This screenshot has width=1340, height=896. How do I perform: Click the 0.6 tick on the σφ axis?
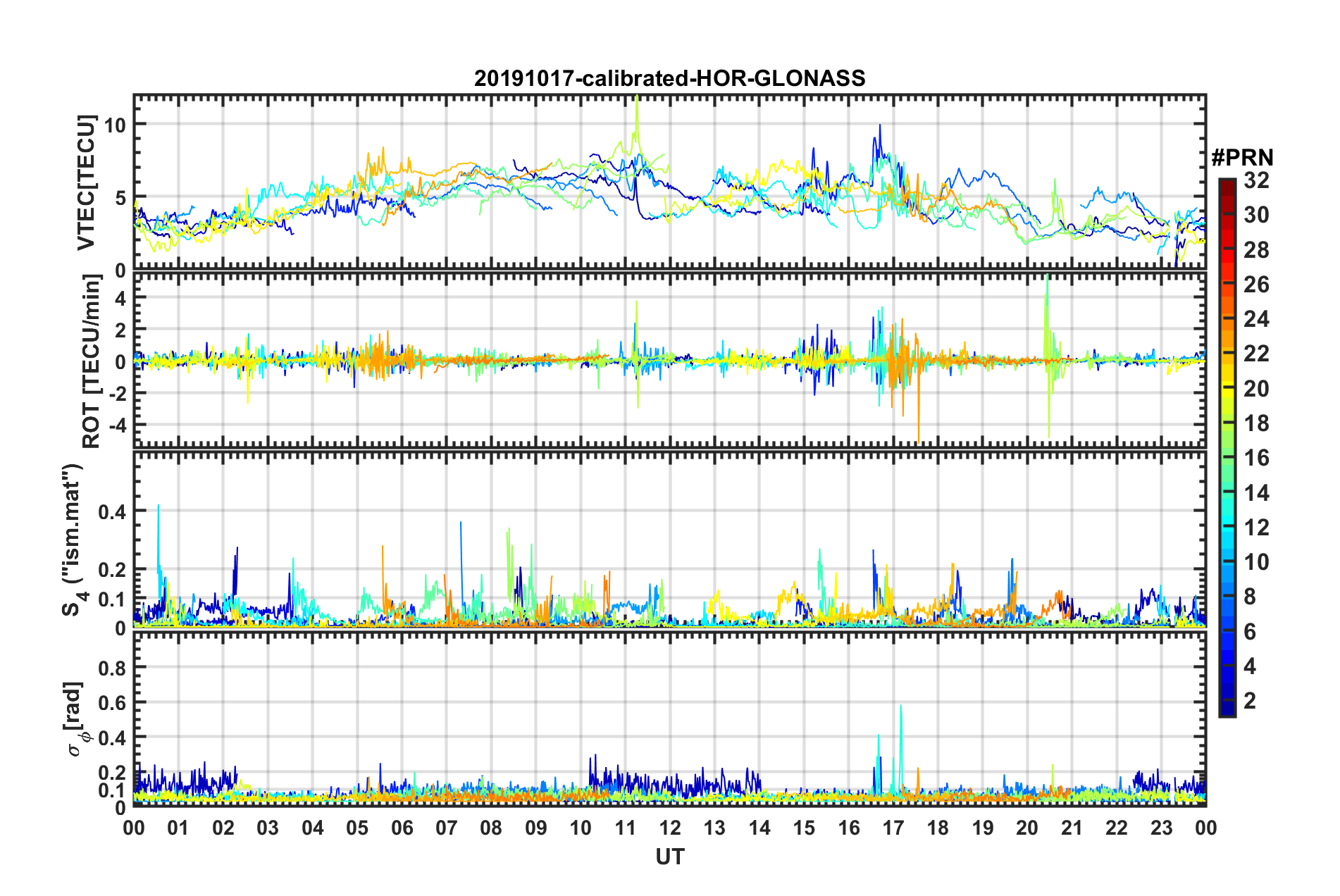pos(112,702)
